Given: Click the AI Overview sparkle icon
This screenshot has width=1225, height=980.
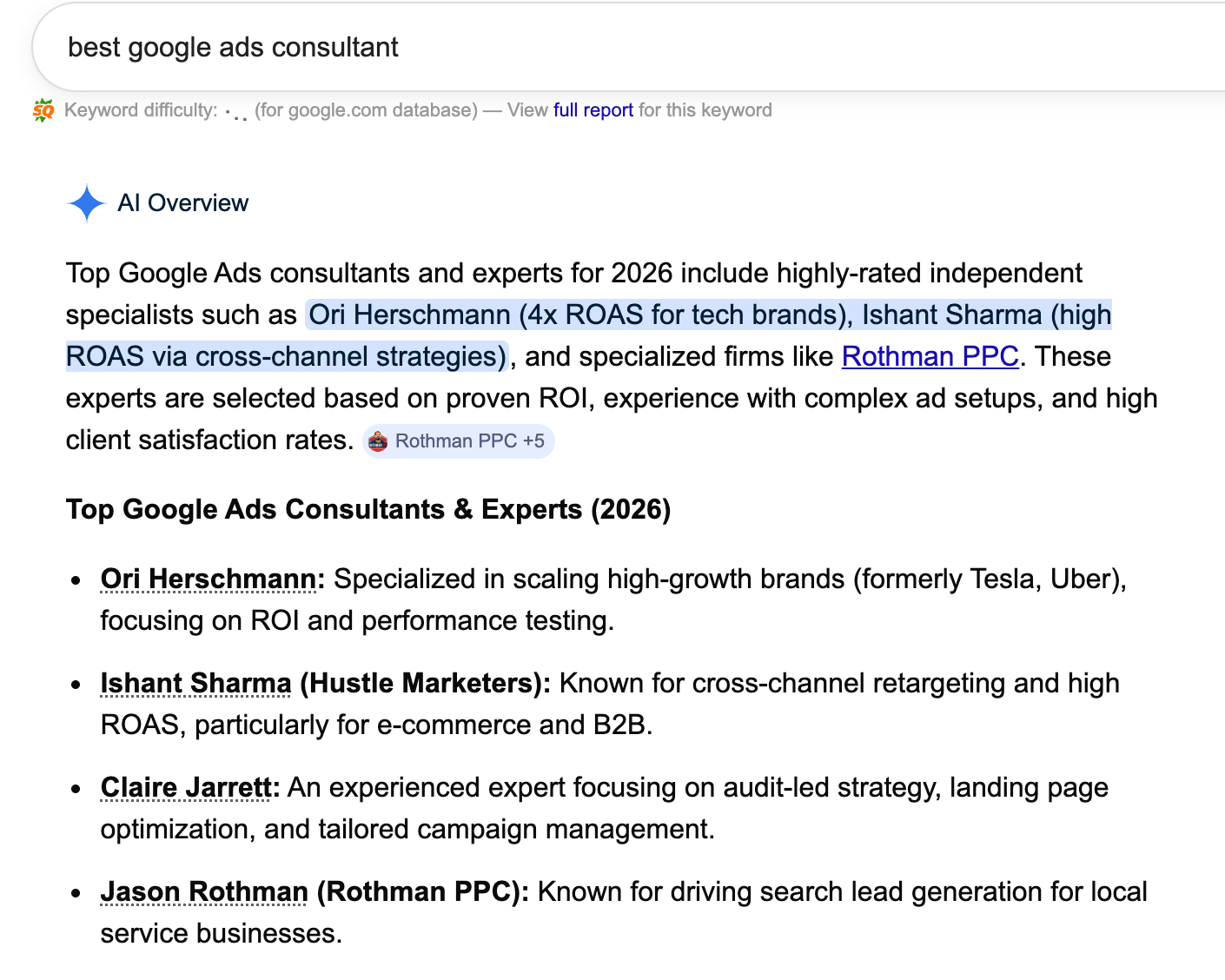Looking at the screenshot, I should tap(87, 203).
